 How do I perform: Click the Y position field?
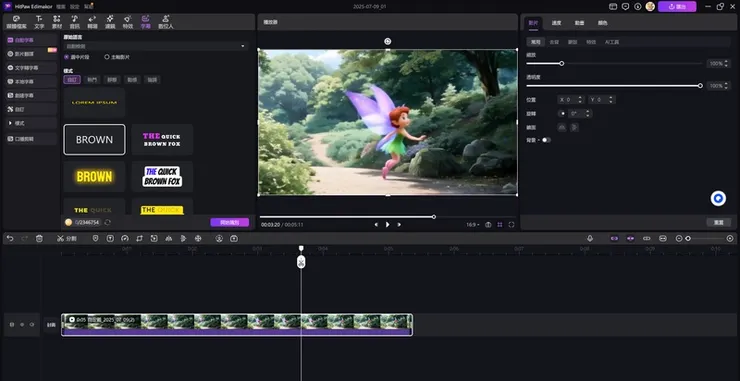pyautogui.click(x=602, y=100)
